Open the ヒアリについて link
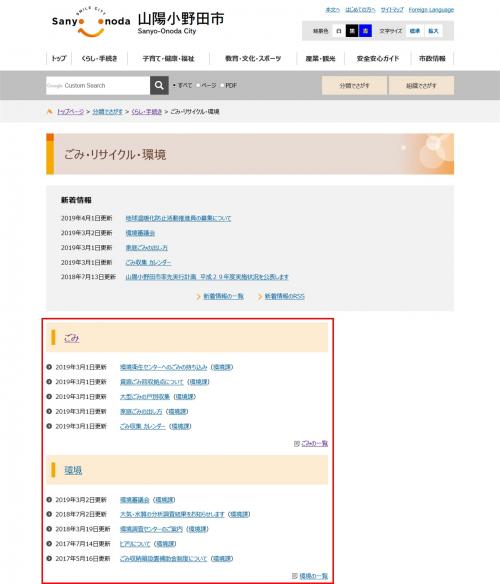Image resolution: width=500 pixels, height=584 pixels. (135, 544)
